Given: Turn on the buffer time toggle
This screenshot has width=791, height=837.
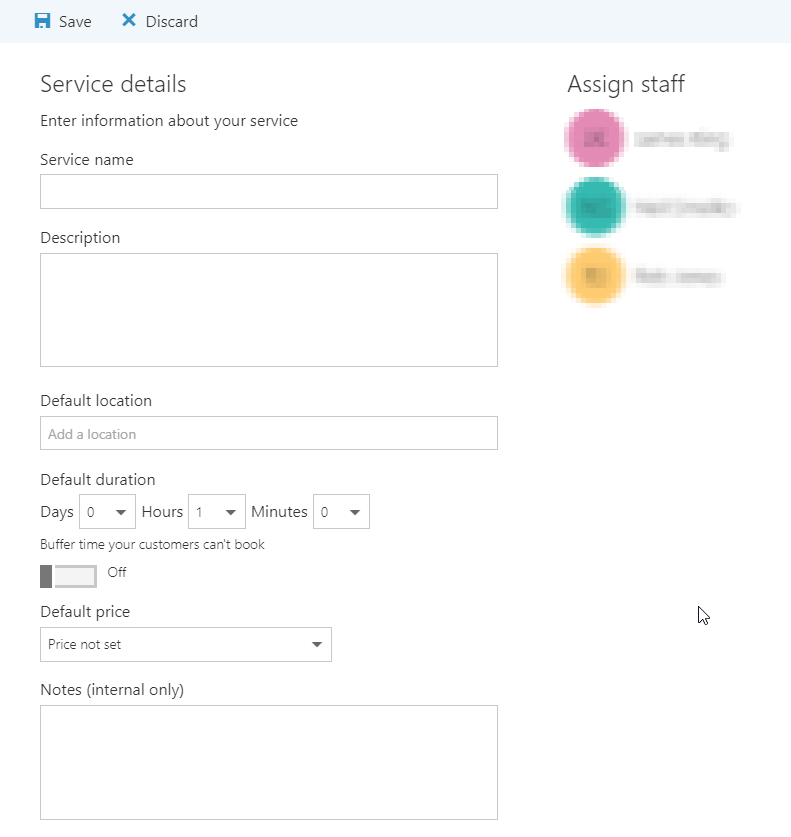Looking at the screenshot, I should pyautogui.click(x=68, y=577).
